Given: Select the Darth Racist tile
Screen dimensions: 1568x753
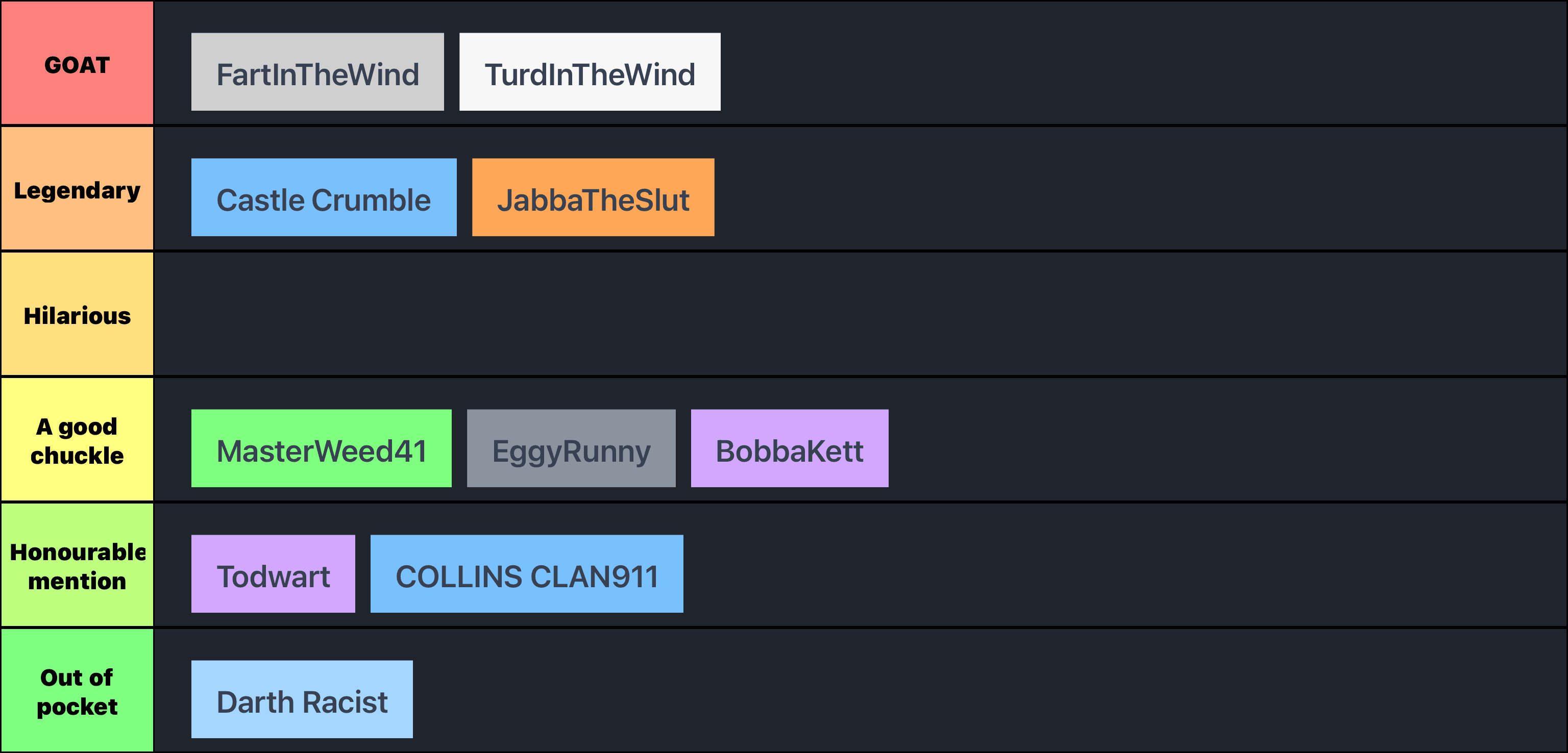Looking at the screenshot, I should pyautogui.click(x=301, y=699).
